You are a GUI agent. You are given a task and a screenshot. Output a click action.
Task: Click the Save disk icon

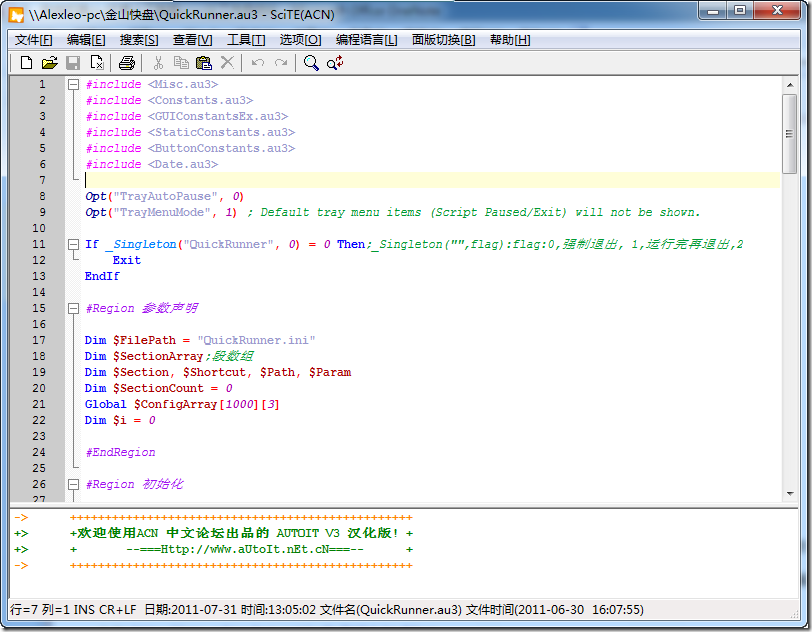(73, 63)
